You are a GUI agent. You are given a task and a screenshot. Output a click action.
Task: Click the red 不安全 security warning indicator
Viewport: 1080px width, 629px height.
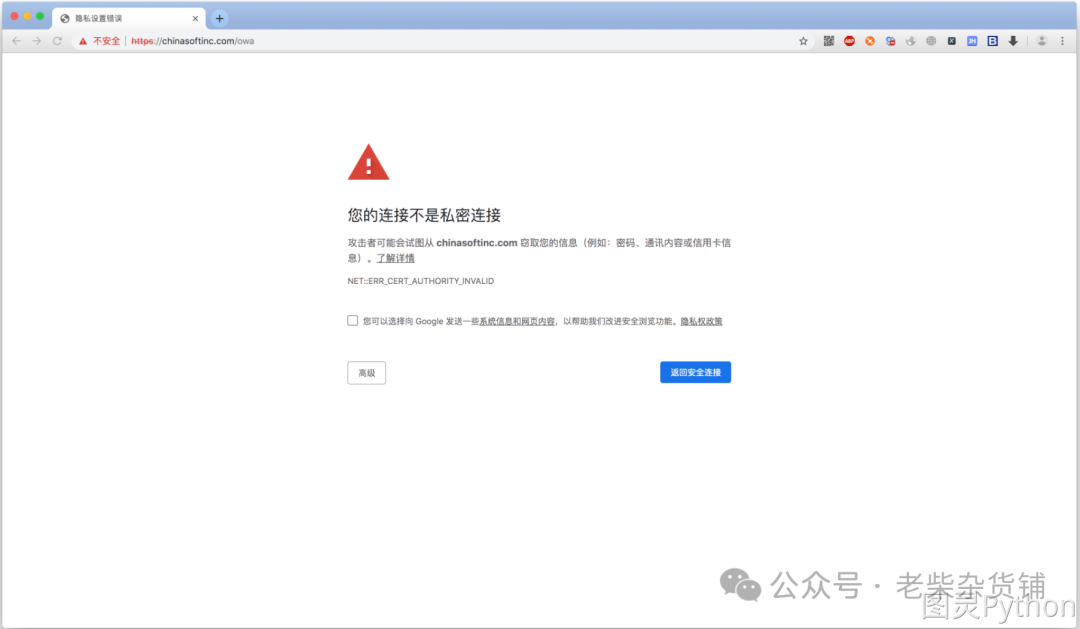100,41
